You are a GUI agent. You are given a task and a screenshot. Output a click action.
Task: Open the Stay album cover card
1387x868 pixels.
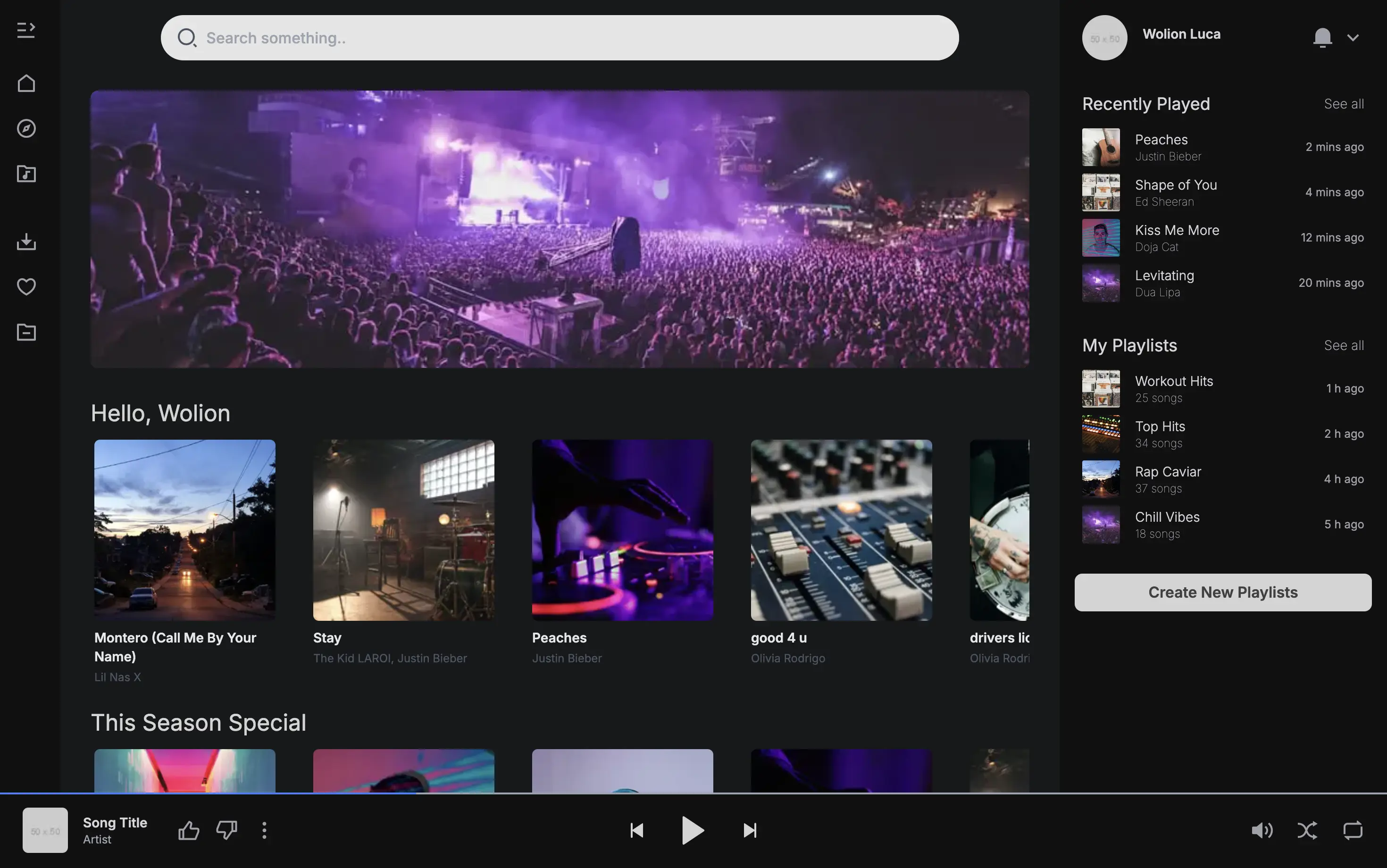[403, 530]
